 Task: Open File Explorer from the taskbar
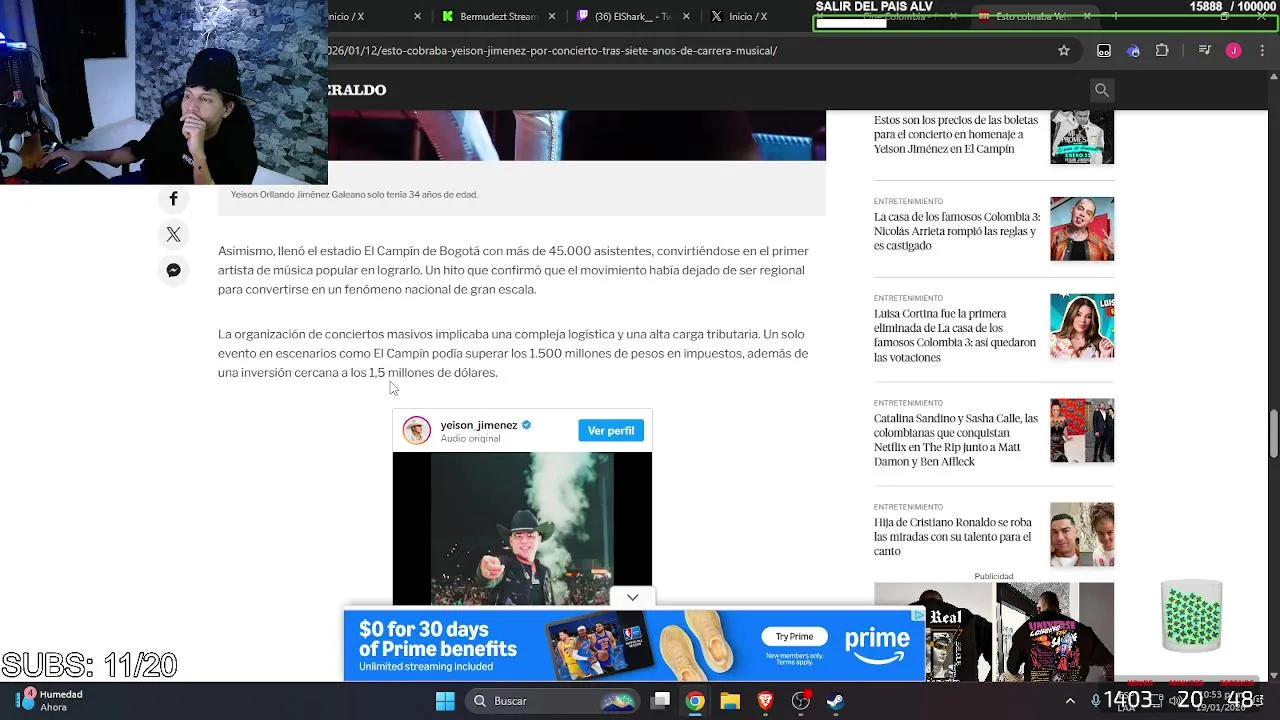[x=730, y=701]
